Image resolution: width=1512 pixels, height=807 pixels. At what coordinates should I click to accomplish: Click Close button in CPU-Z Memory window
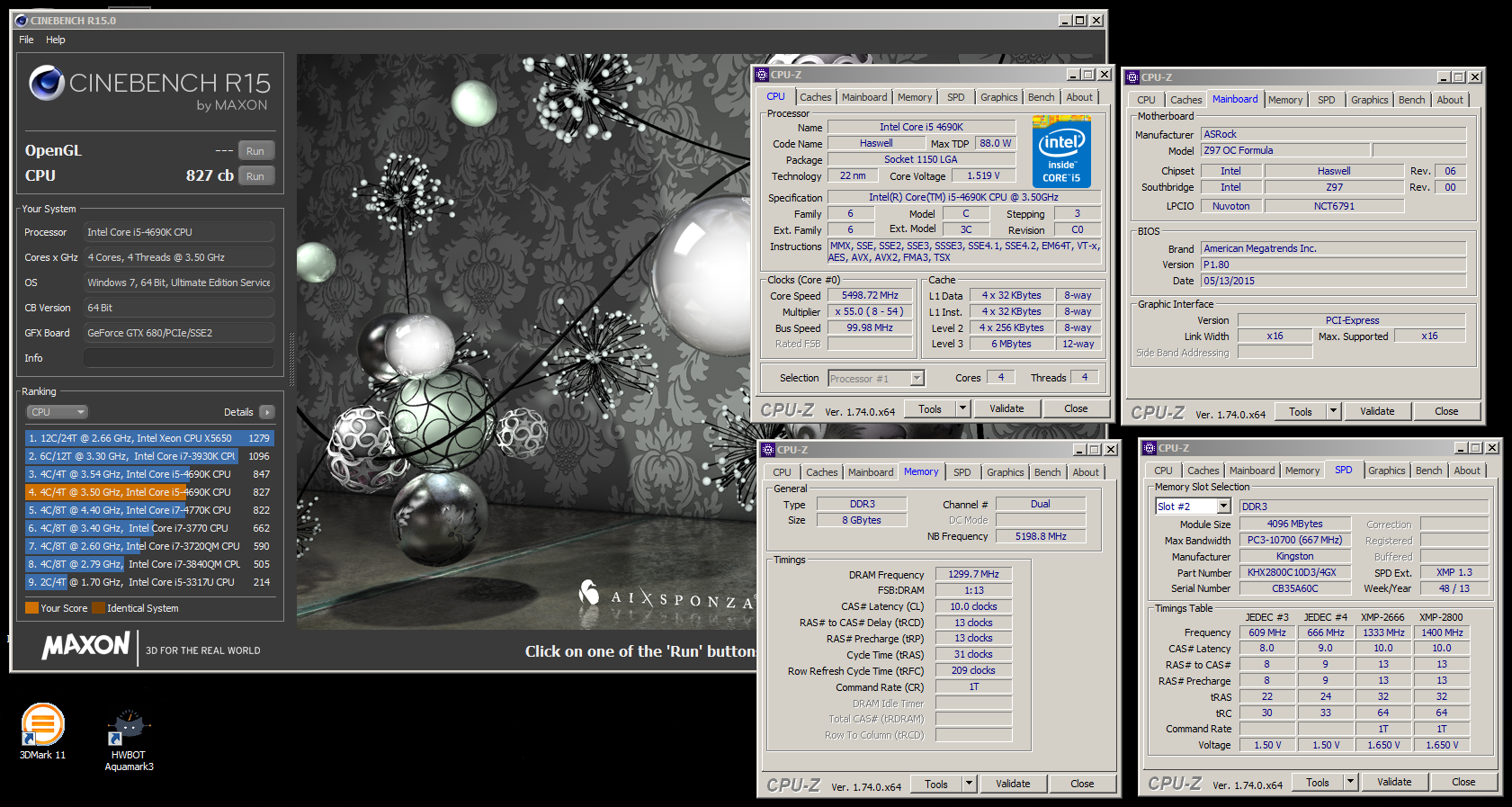1082,784
